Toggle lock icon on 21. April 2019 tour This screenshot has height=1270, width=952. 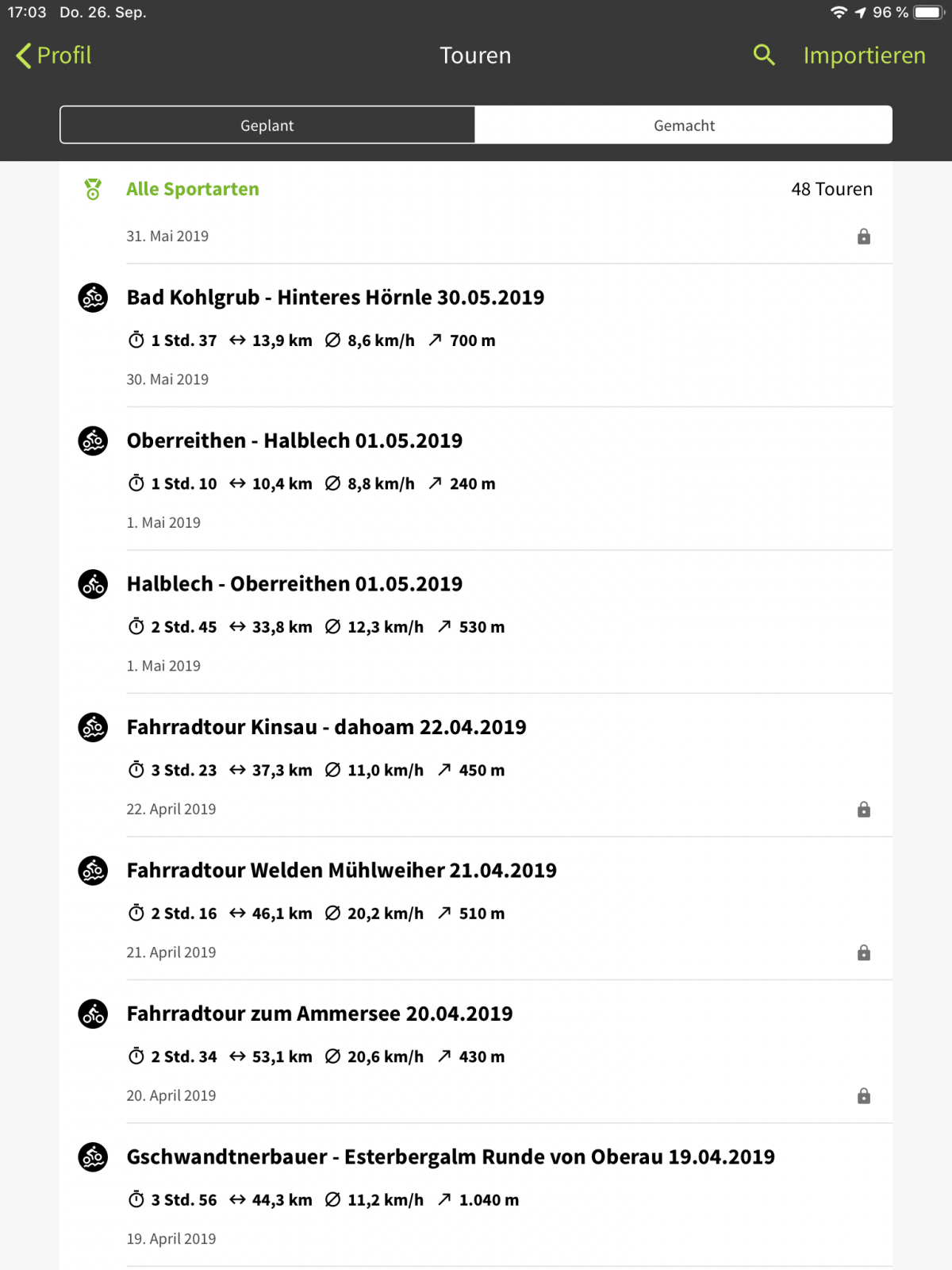coord(864,952)
